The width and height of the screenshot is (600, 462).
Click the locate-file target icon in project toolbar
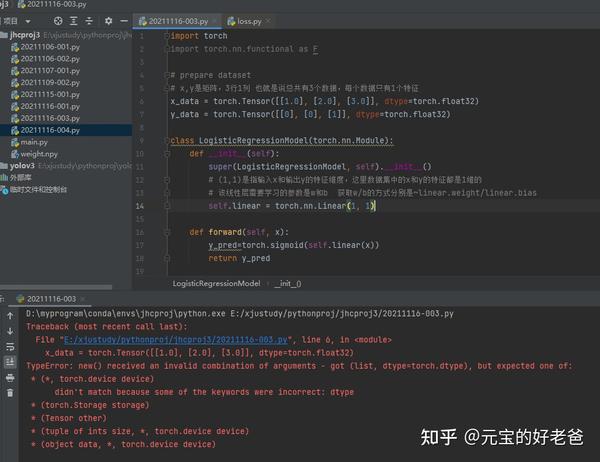(58, 21)
